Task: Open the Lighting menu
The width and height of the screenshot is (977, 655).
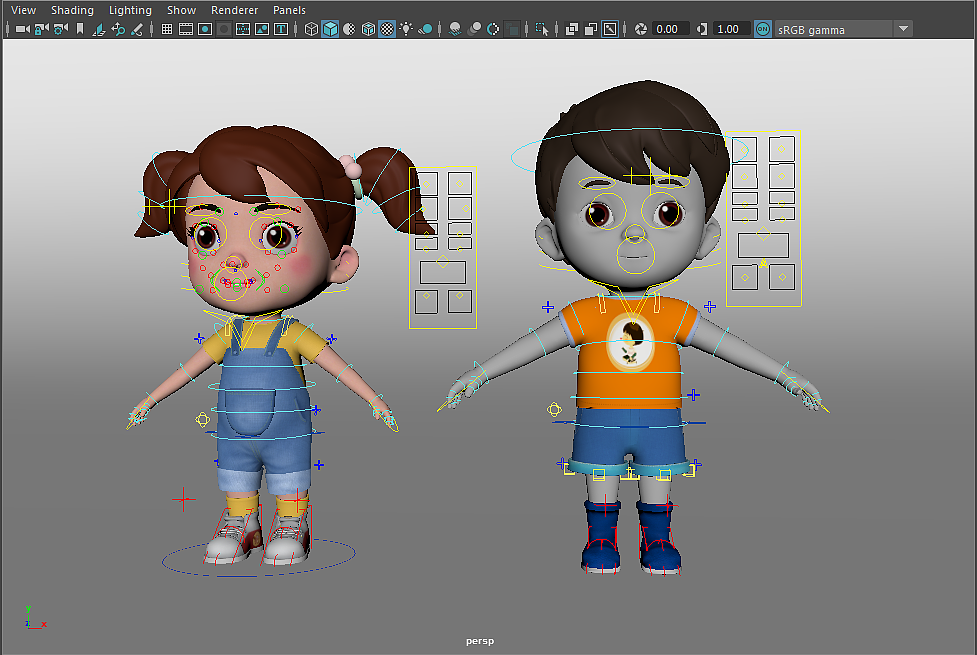Action: click(130, 10)
